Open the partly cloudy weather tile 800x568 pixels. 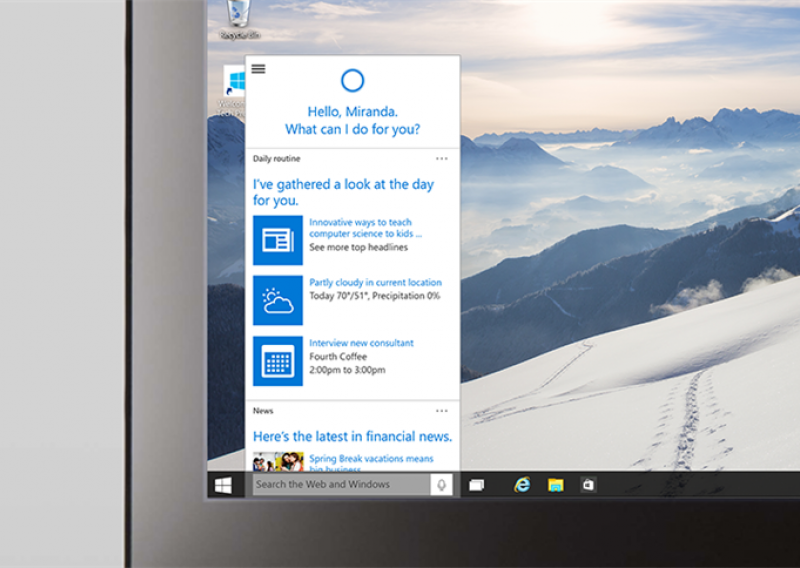point(278,300)
